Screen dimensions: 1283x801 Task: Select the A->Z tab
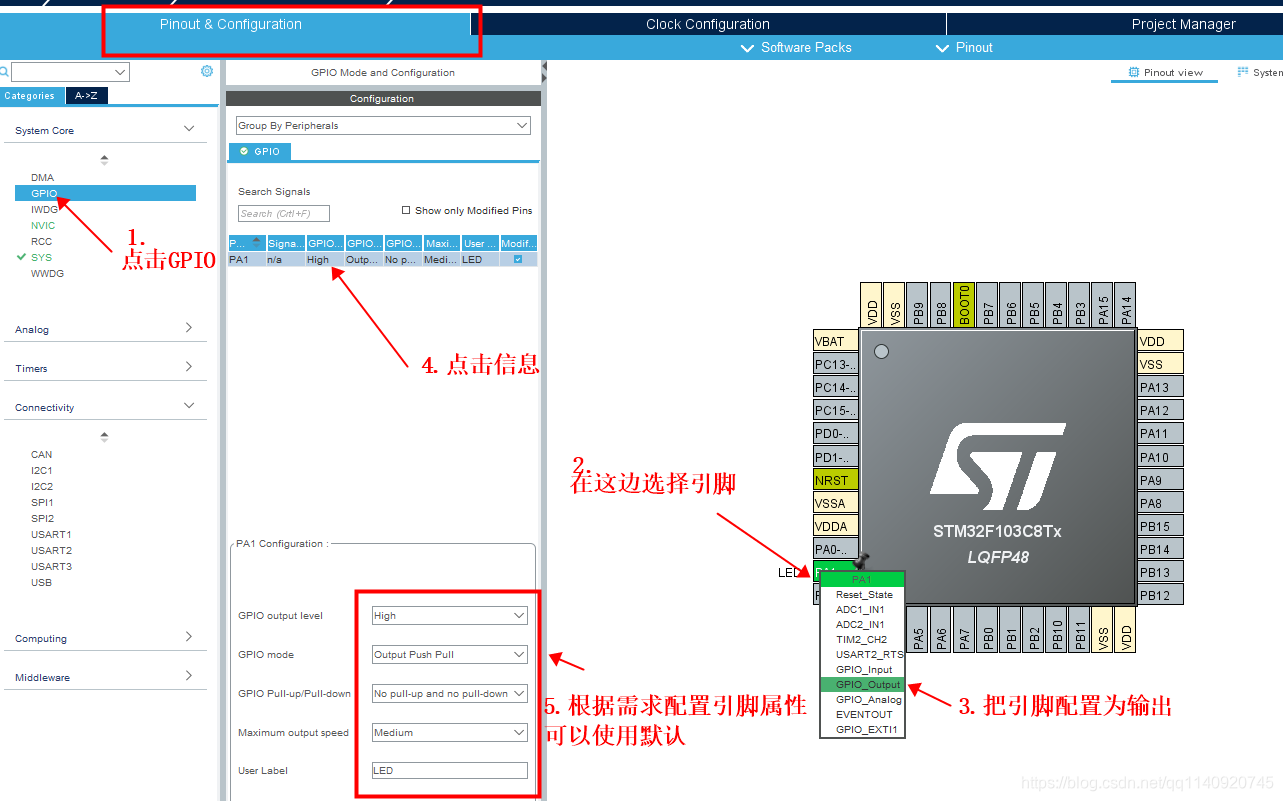point(87,96)
